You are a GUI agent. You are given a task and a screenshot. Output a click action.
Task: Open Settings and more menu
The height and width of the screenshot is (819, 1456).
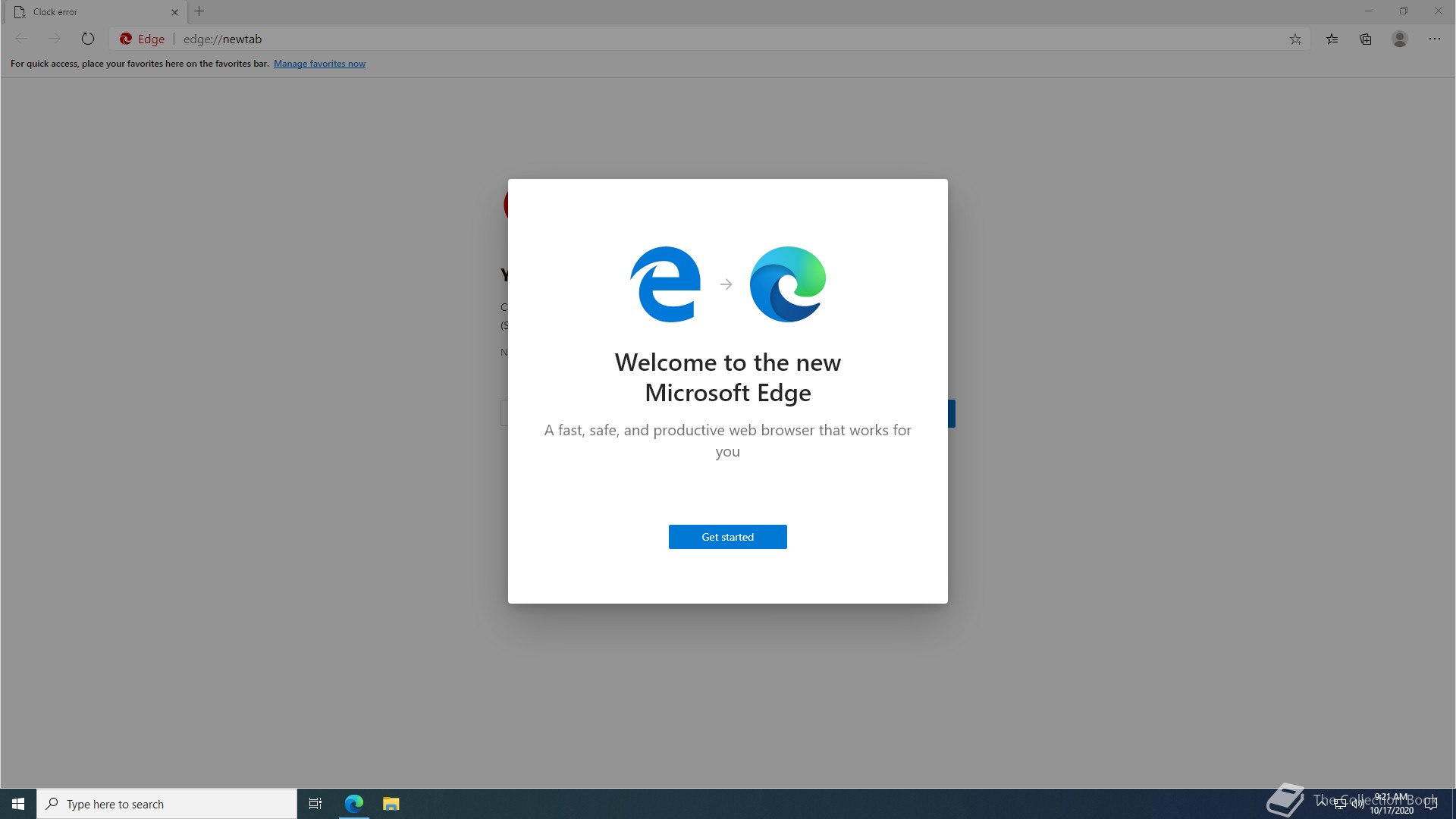point(1434,39)
